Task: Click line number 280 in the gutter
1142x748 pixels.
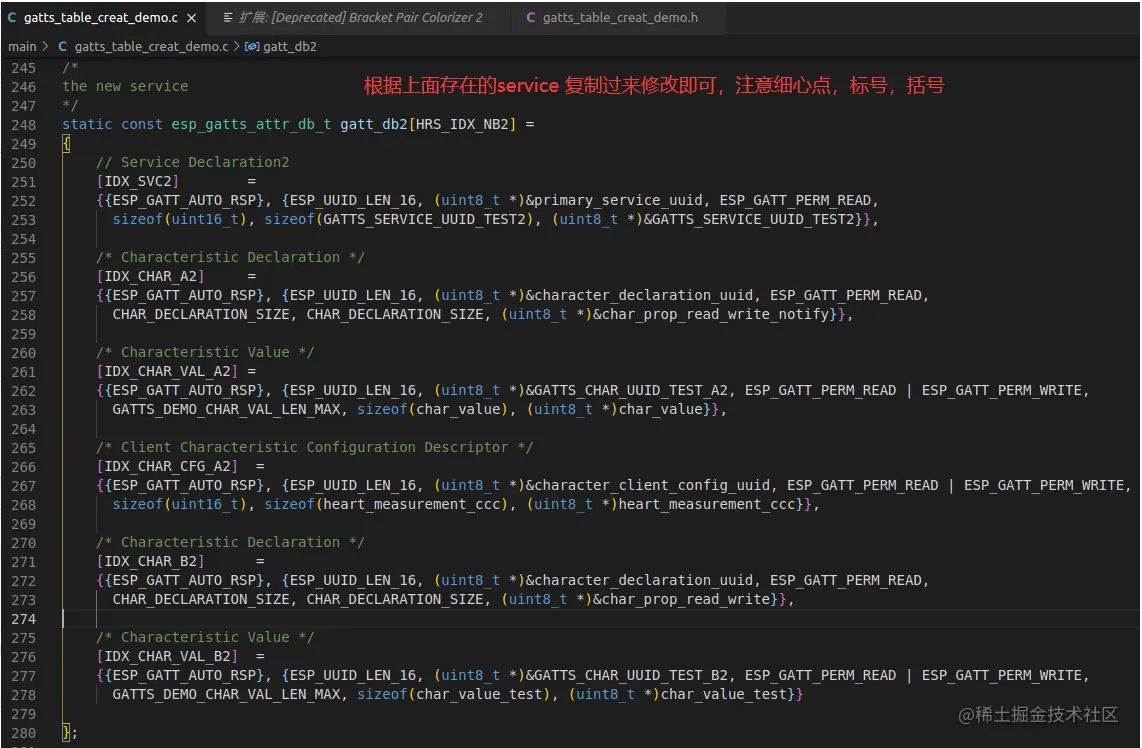Action: pos(23,733)
